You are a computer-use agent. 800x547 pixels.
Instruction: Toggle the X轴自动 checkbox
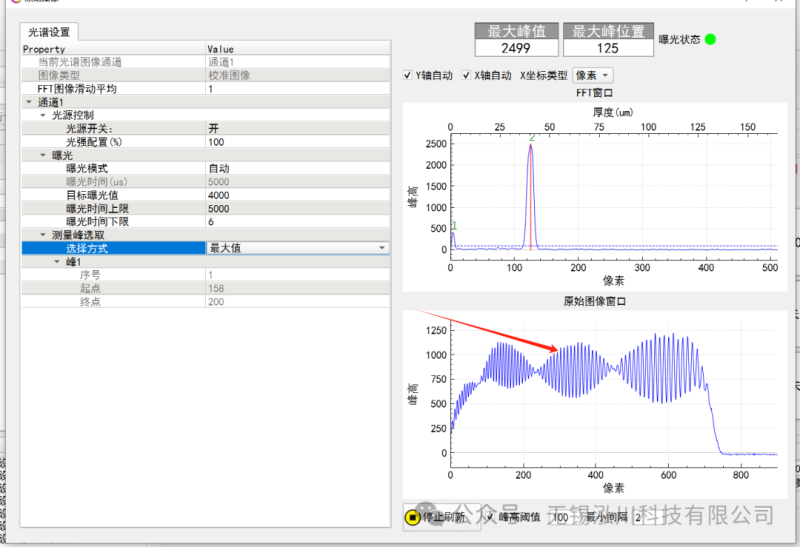click(x=466, y=75)
